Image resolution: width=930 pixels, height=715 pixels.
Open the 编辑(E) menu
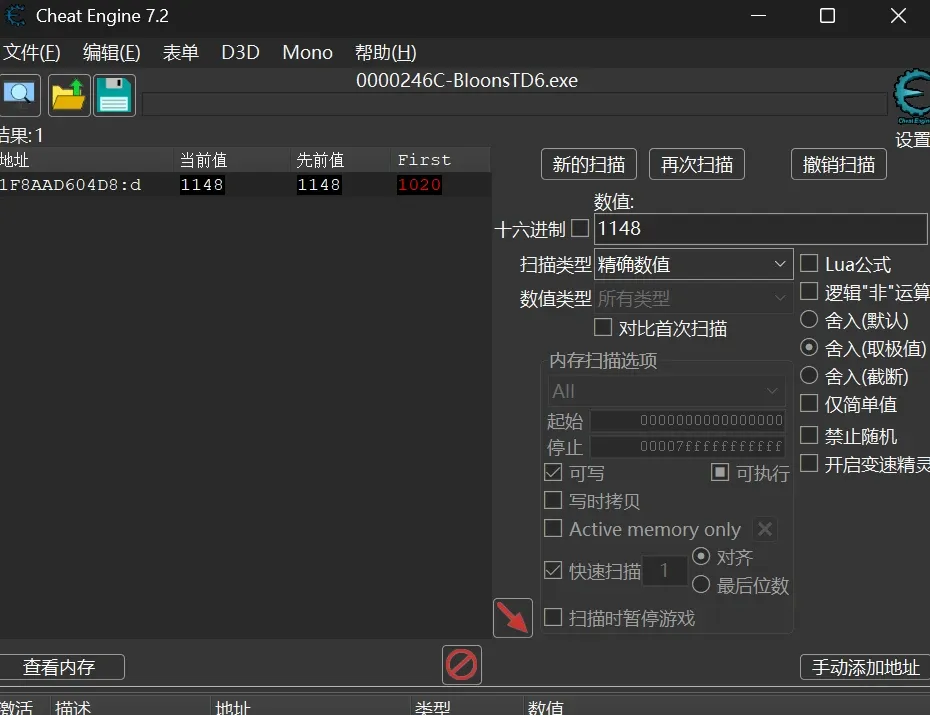click(112, 53)
